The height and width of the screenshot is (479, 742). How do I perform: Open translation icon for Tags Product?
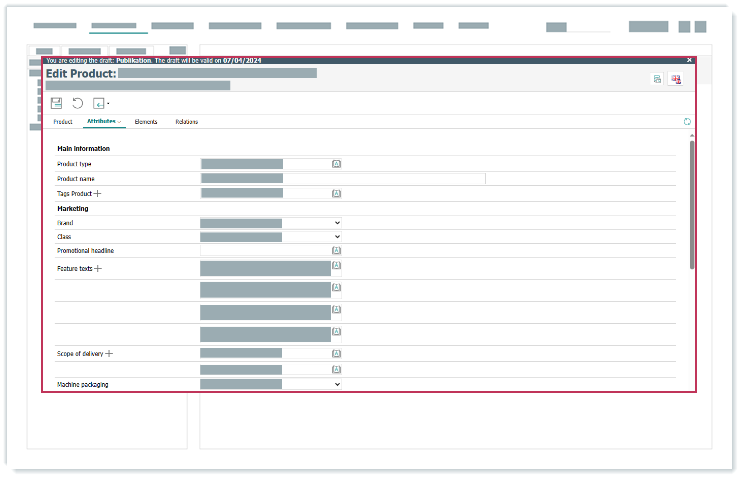337,193
